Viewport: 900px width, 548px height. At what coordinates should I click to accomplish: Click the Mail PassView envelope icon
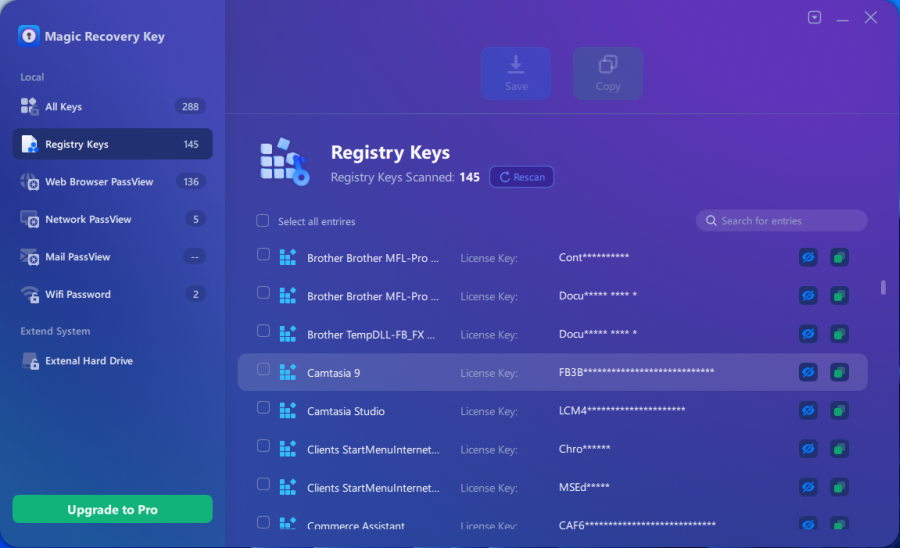(29, 256)
